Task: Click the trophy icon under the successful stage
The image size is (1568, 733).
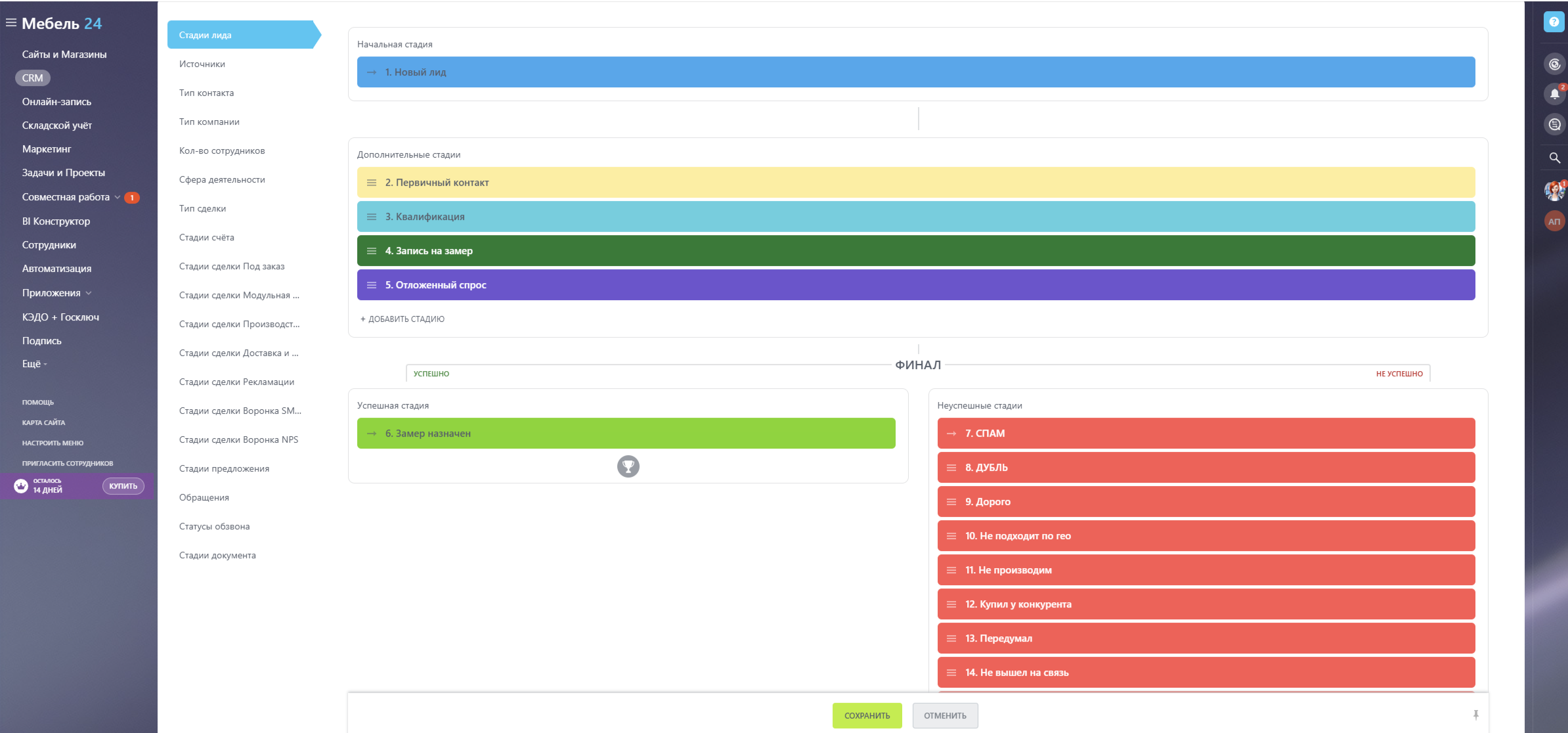Action: (628, 466)
